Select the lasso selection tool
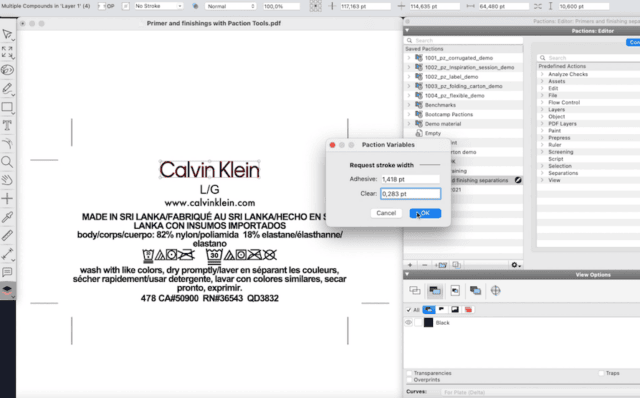Viewport: 640px width, 398px height. tap(7, 70)
